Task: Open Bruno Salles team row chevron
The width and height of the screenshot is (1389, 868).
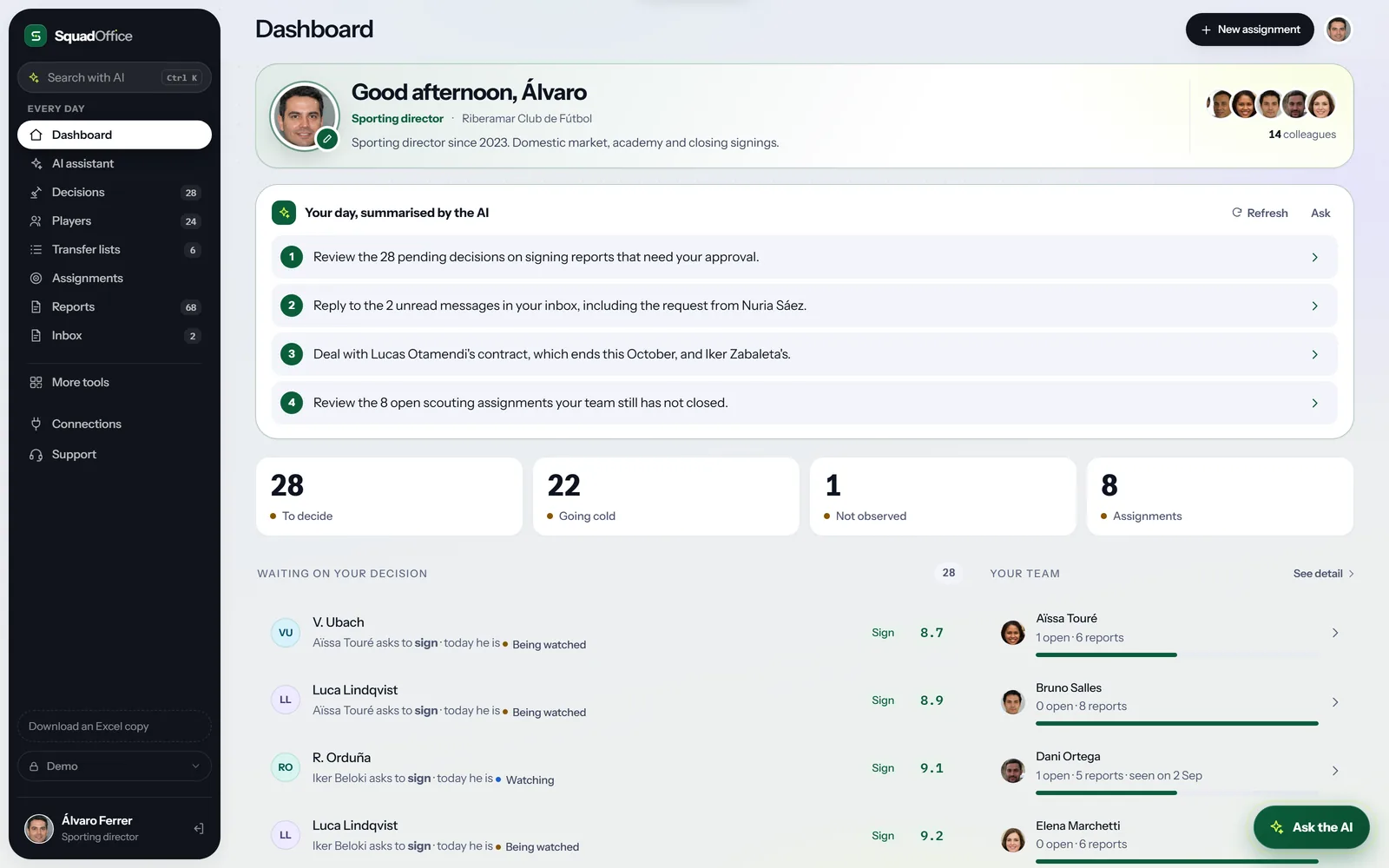Action: click(x=1335, y=702)
